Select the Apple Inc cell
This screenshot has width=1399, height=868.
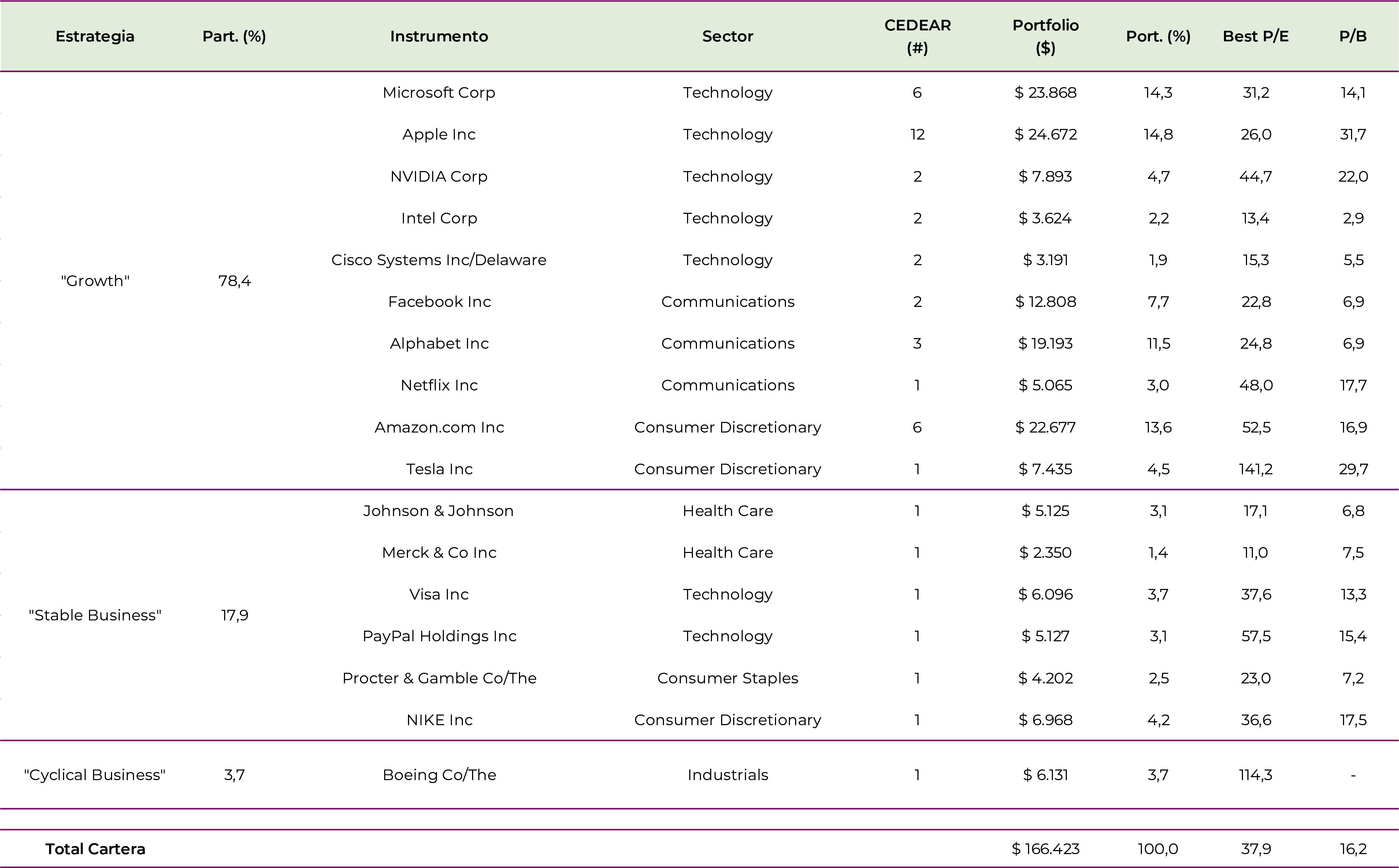[439, 134]
